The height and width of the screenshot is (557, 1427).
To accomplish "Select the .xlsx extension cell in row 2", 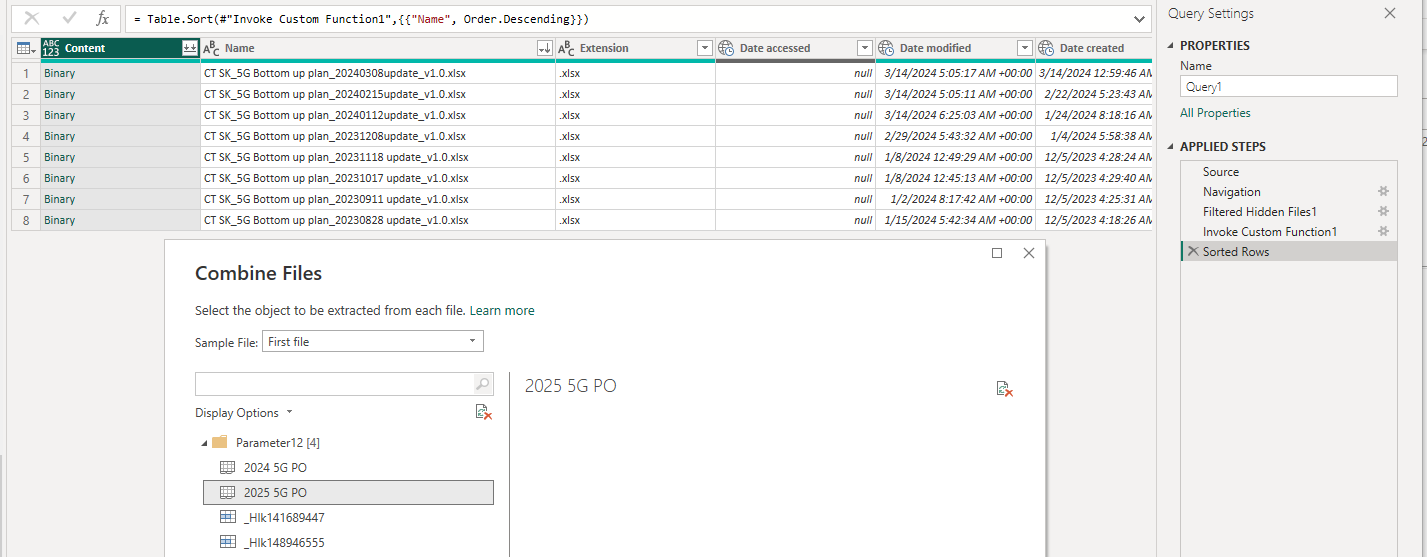I will point(635,94).
